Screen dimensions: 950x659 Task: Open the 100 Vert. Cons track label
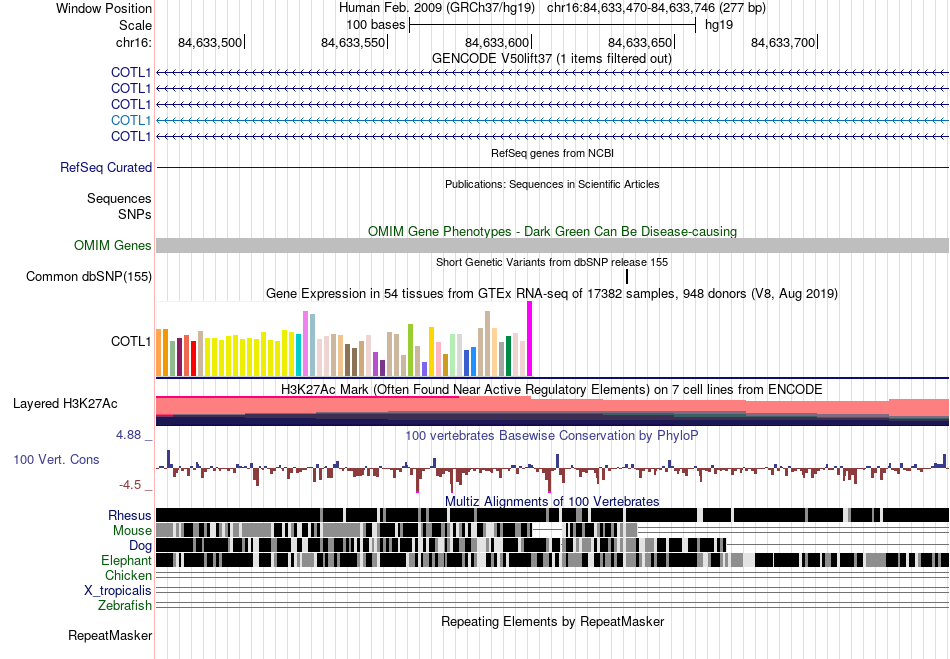click(x=56, y=459)
